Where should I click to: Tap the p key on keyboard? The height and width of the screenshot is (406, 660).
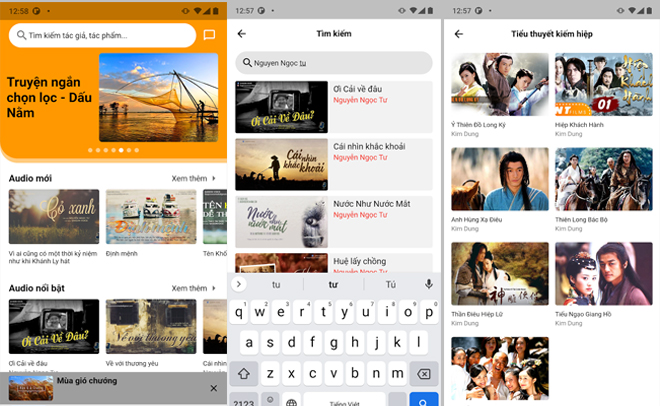click(429, 312)
